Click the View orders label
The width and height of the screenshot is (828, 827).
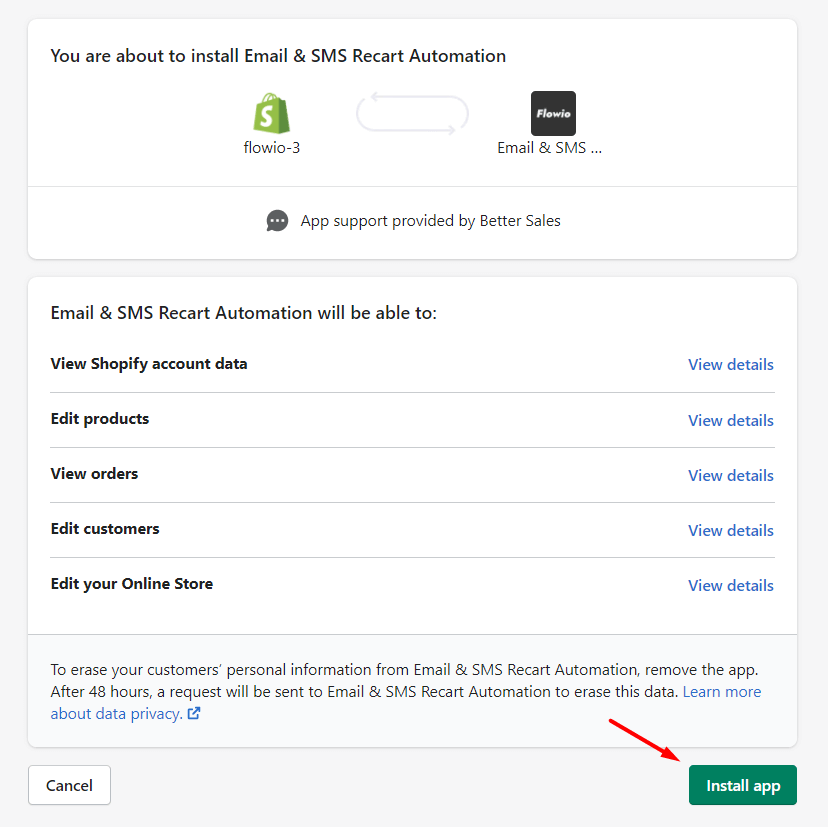click(94, 474)
